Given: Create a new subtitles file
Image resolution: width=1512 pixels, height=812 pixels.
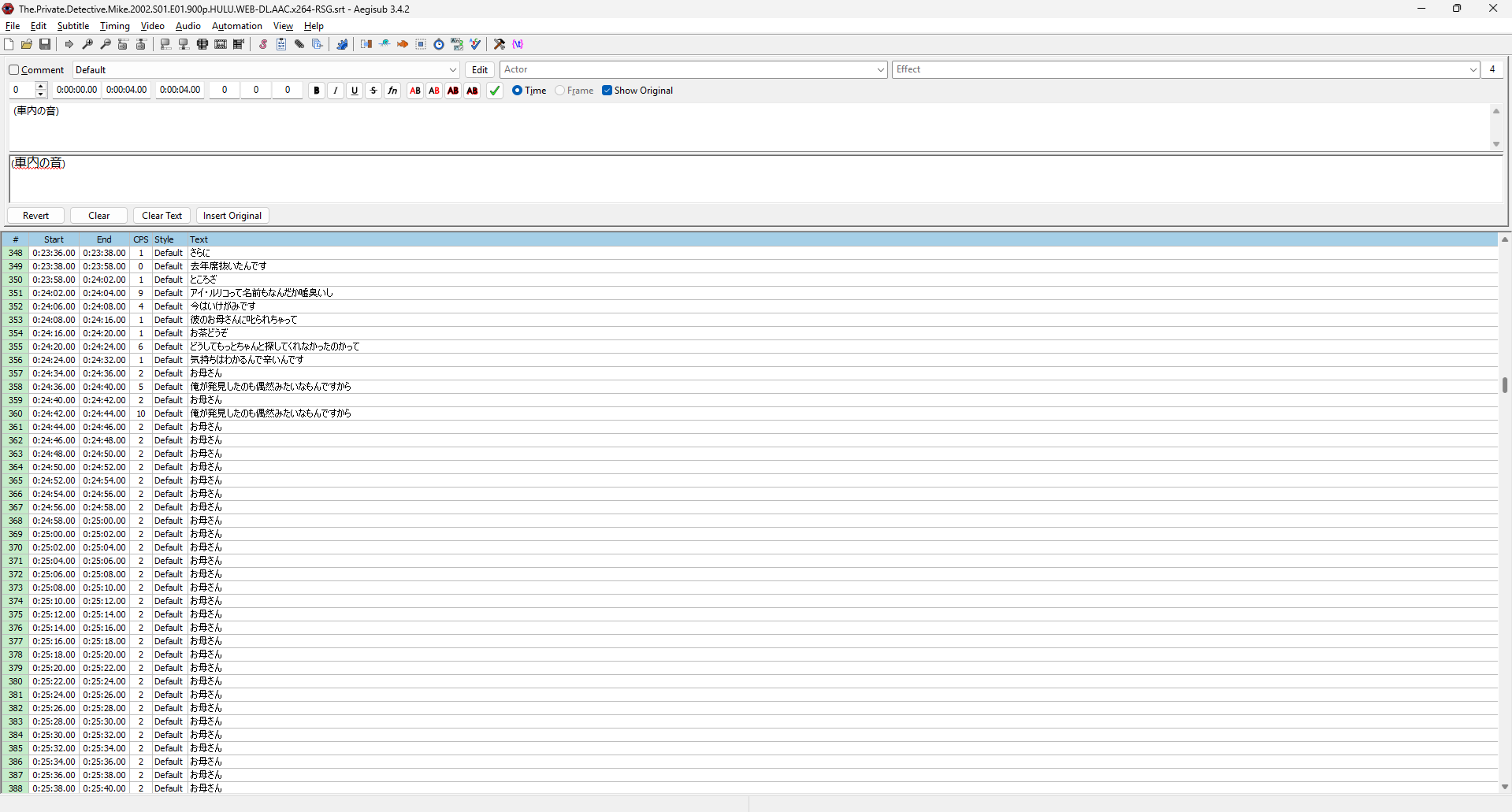Looking at the screenshot, I should tap(9, 44).
